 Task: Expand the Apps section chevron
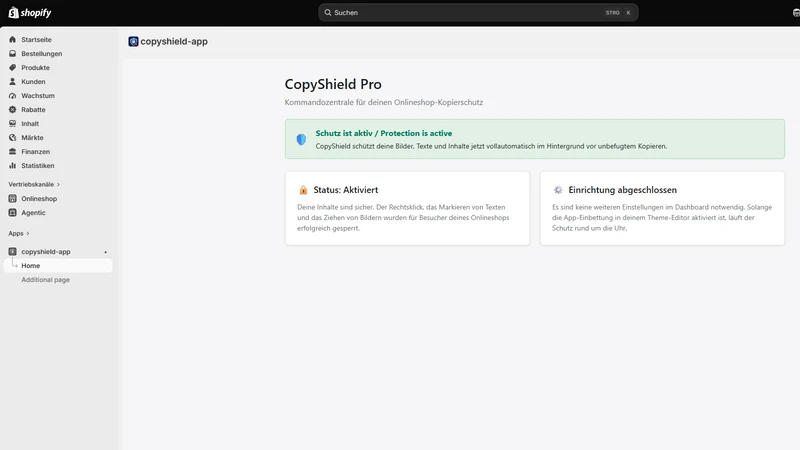point(28,233)
